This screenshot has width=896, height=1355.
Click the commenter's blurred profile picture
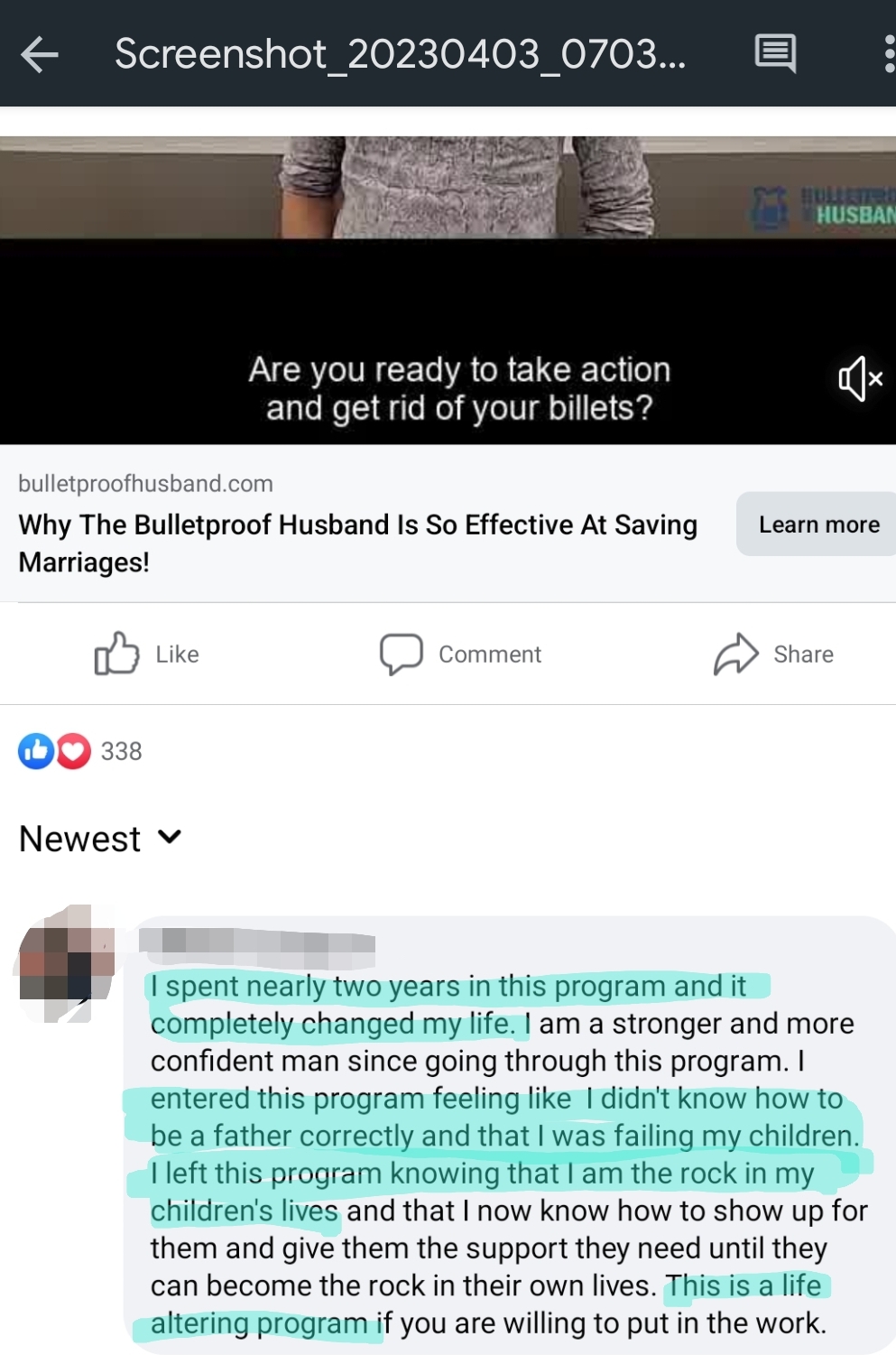pyautogui.click(x=65, y=962)
